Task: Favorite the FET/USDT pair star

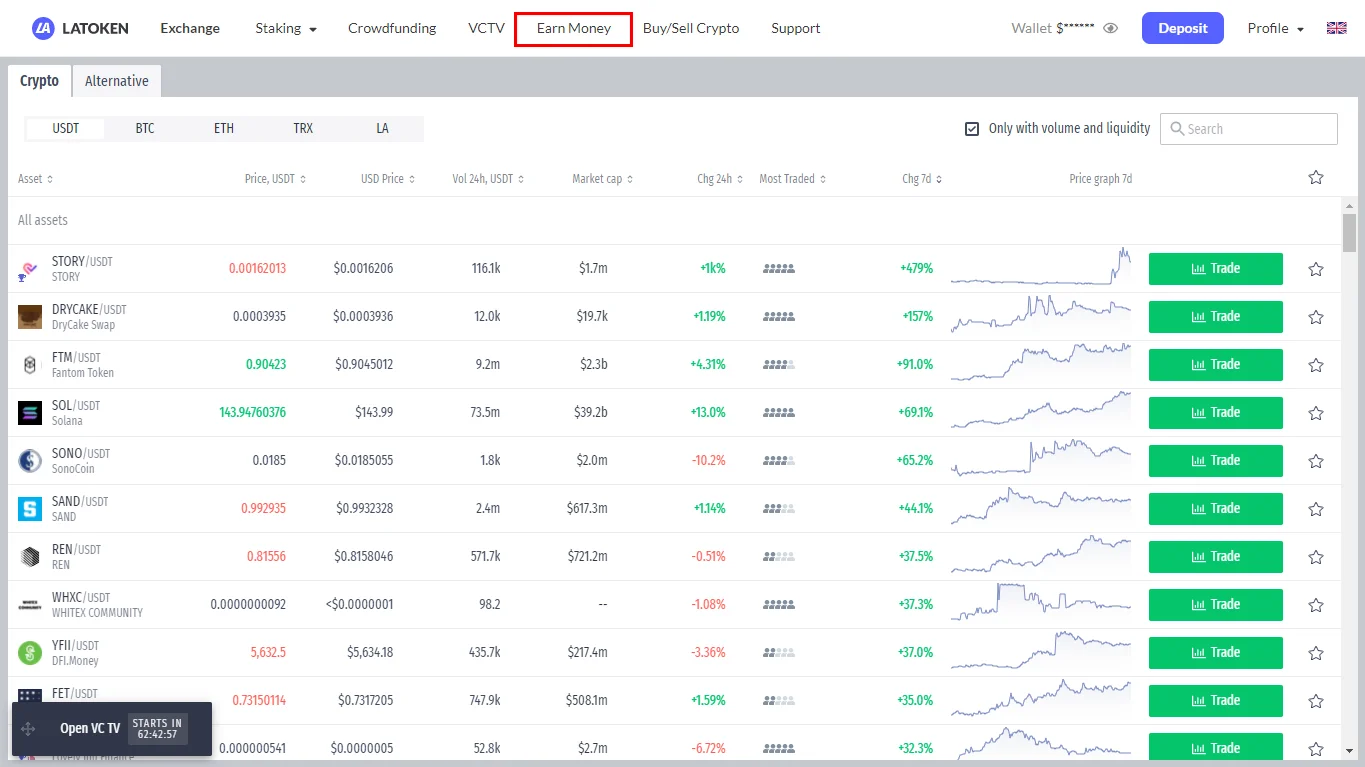Action: (x=1316, y=701)
